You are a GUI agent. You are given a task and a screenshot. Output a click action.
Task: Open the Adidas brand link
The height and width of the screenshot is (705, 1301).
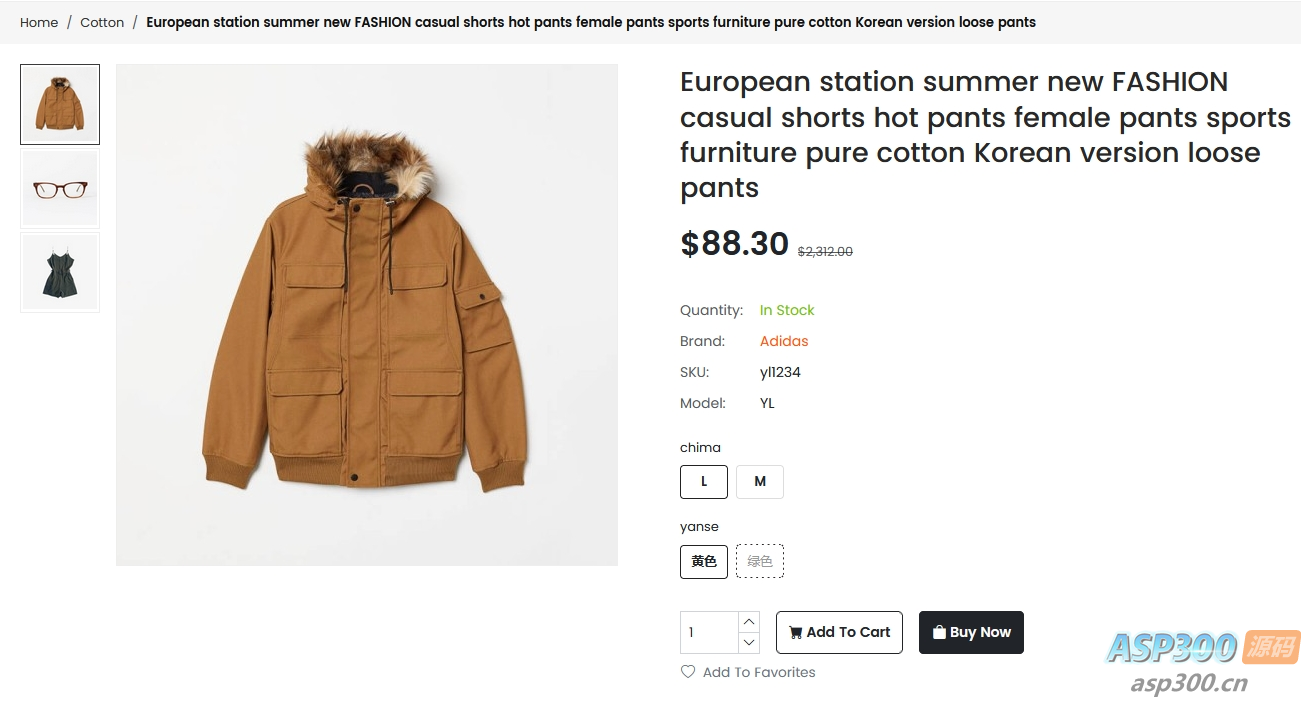coord(784,341)
